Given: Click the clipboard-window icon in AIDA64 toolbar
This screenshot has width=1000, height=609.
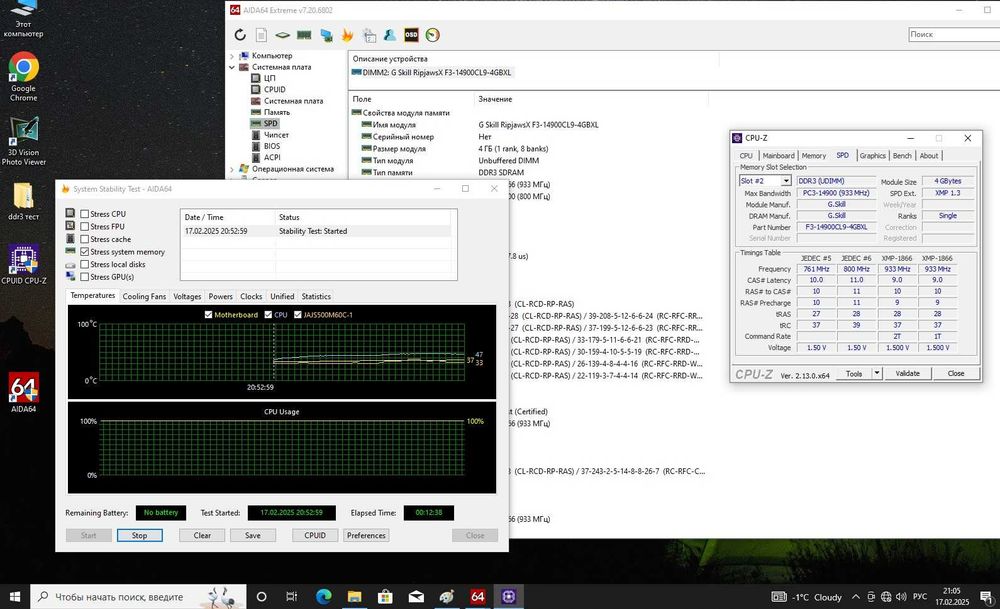Looking at the screenshot, I should click(x=369, y=35).
